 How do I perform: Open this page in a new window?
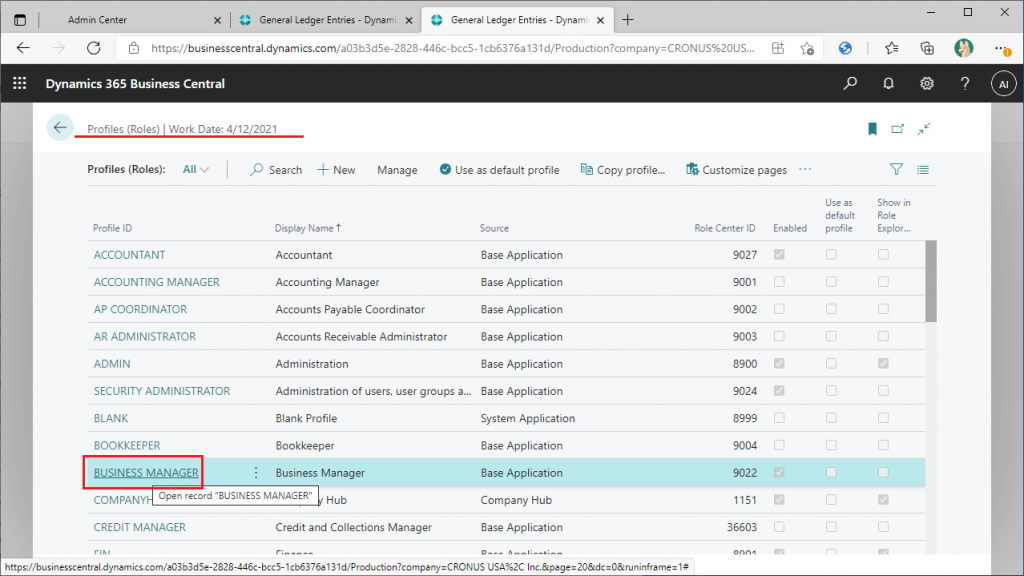pyautogui.click(x=897, y=129)
